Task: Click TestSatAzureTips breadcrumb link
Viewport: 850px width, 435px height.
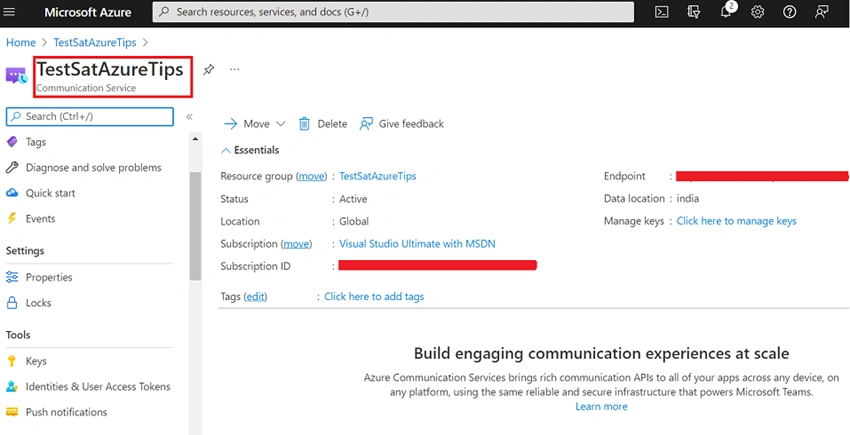Action: (95, 42)
